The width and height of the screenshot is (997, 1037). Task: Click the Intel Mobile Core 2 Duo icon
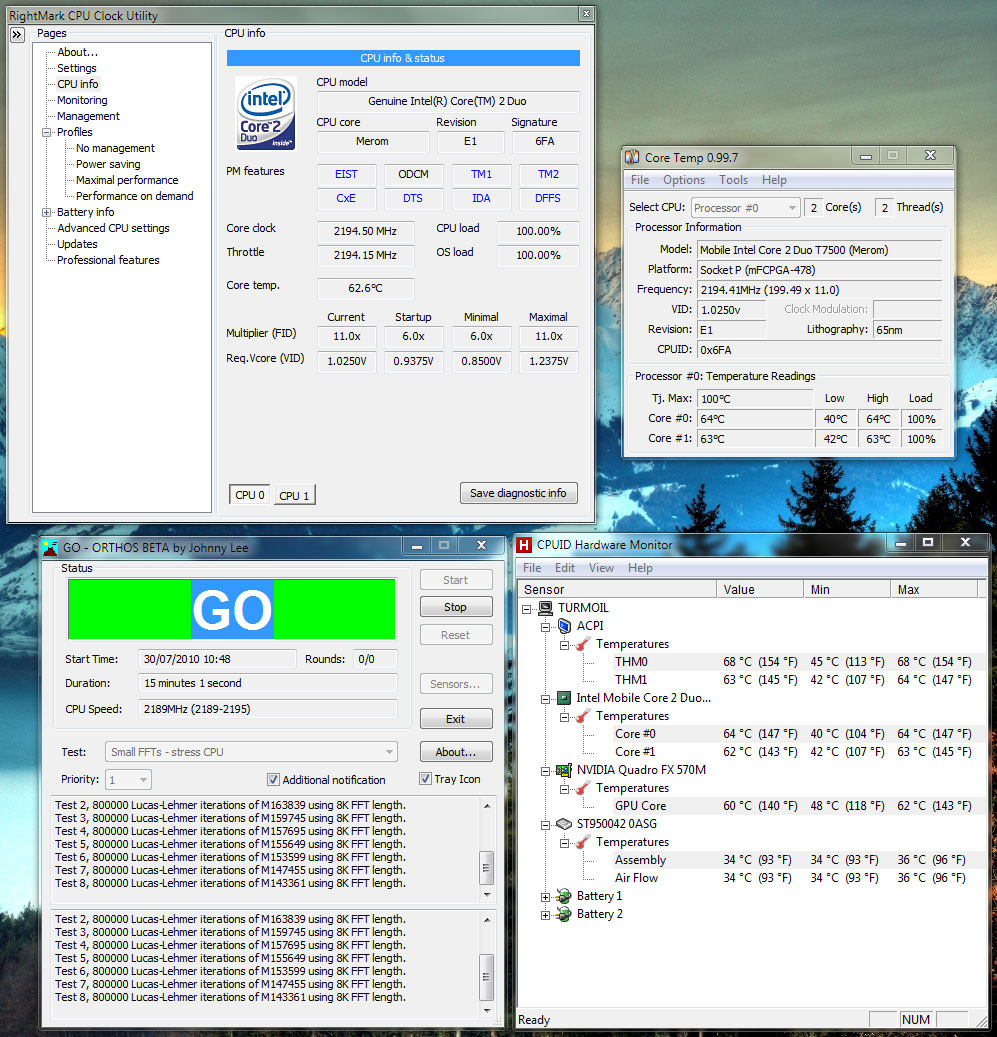[x=565, y=698]
